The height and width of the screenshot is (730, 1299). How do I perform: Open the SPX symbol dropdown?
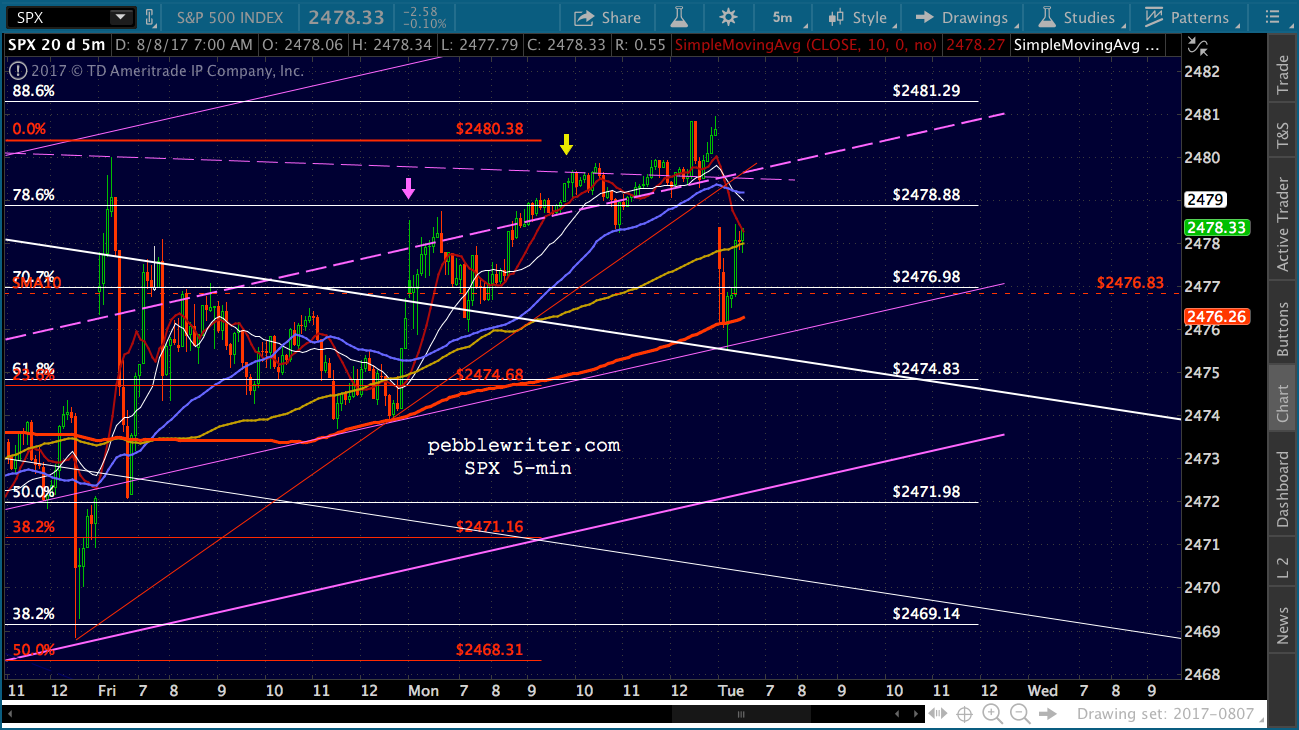pyautogui.click(x=122, y=17)
